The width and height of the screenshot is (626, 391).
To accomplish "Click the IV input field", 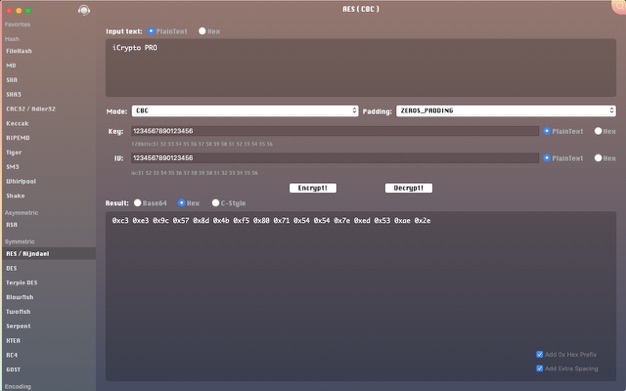I will tap(335, 158).
